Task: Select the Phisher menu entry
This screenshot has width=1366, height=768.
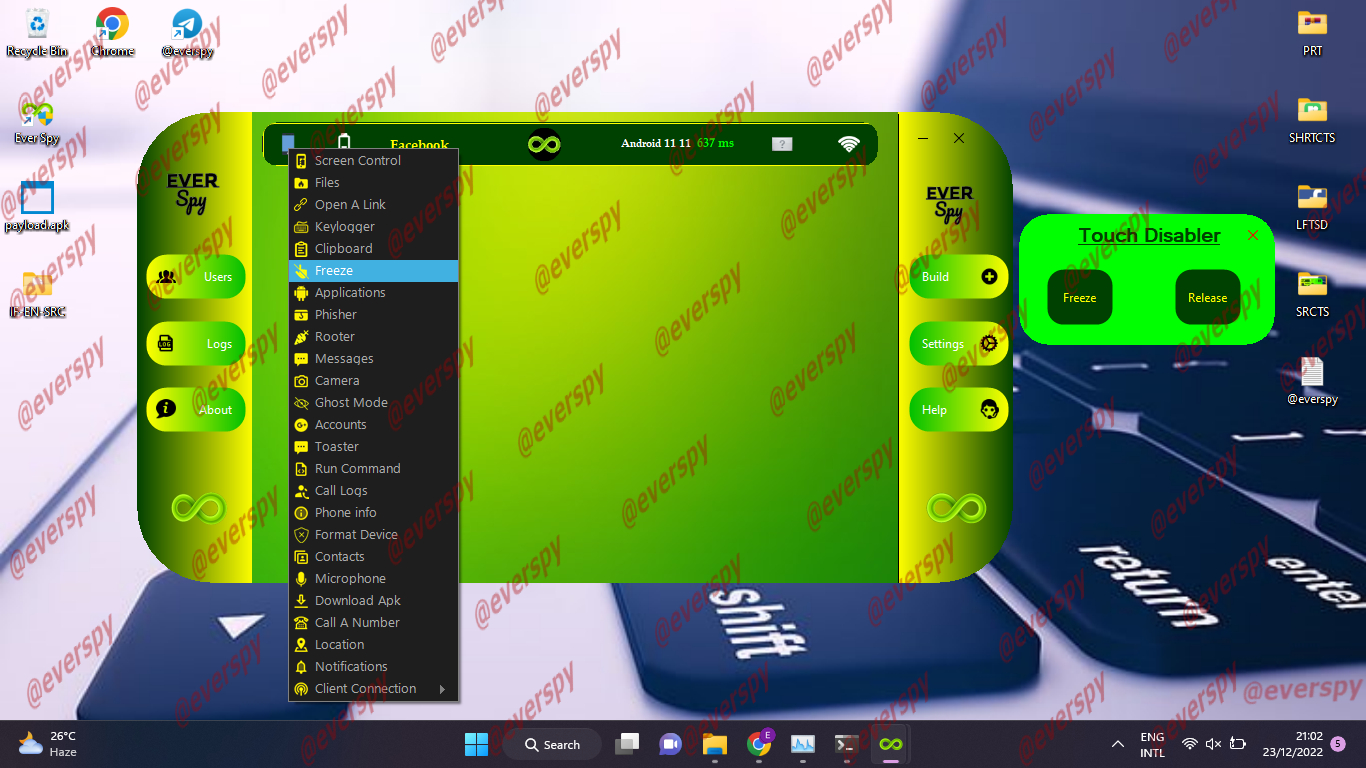Action: [x=373, y=315]
